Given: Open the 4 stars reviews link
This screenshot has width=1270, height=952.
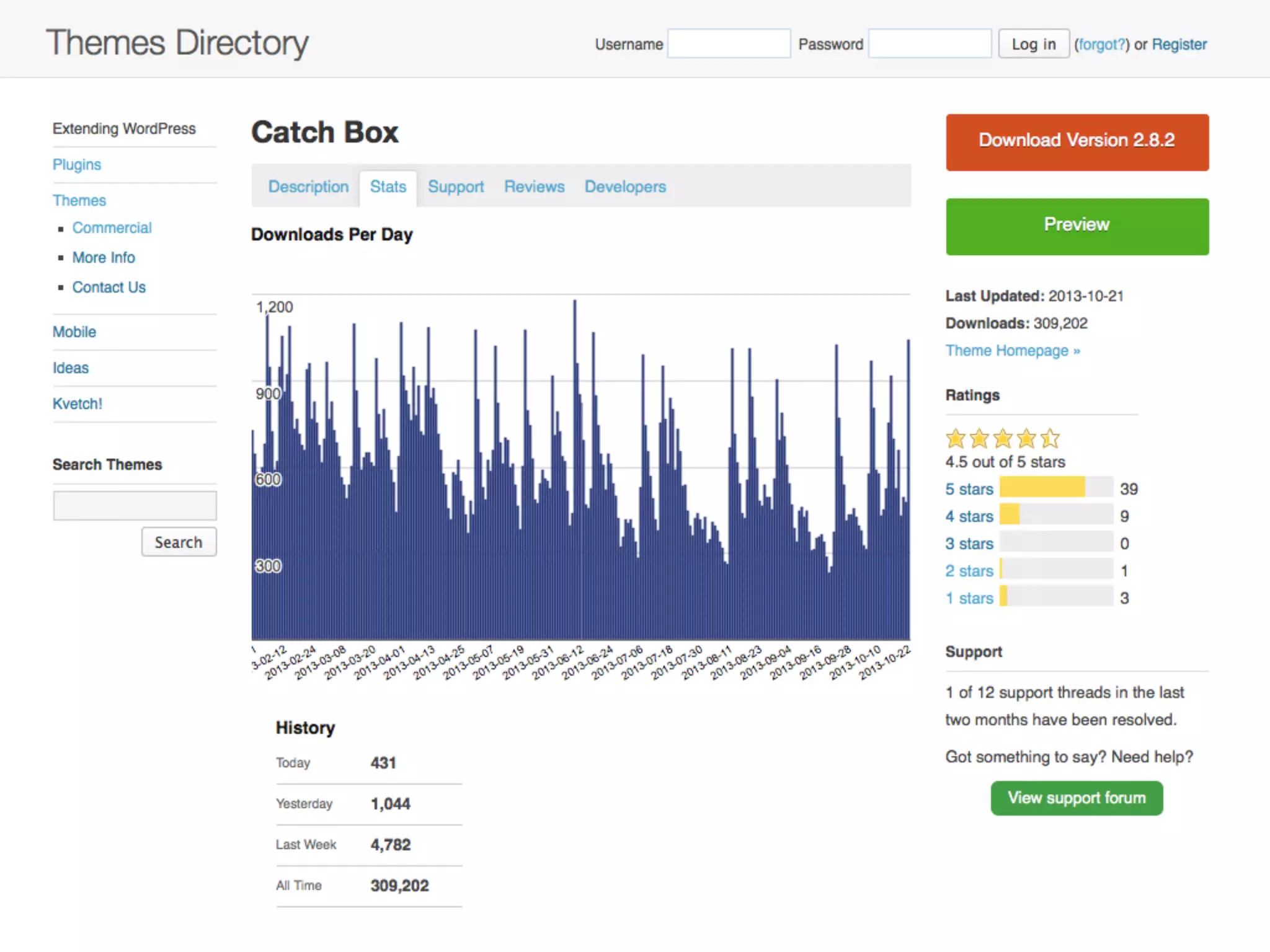Looking at the screenshot, I should point(969,516).
